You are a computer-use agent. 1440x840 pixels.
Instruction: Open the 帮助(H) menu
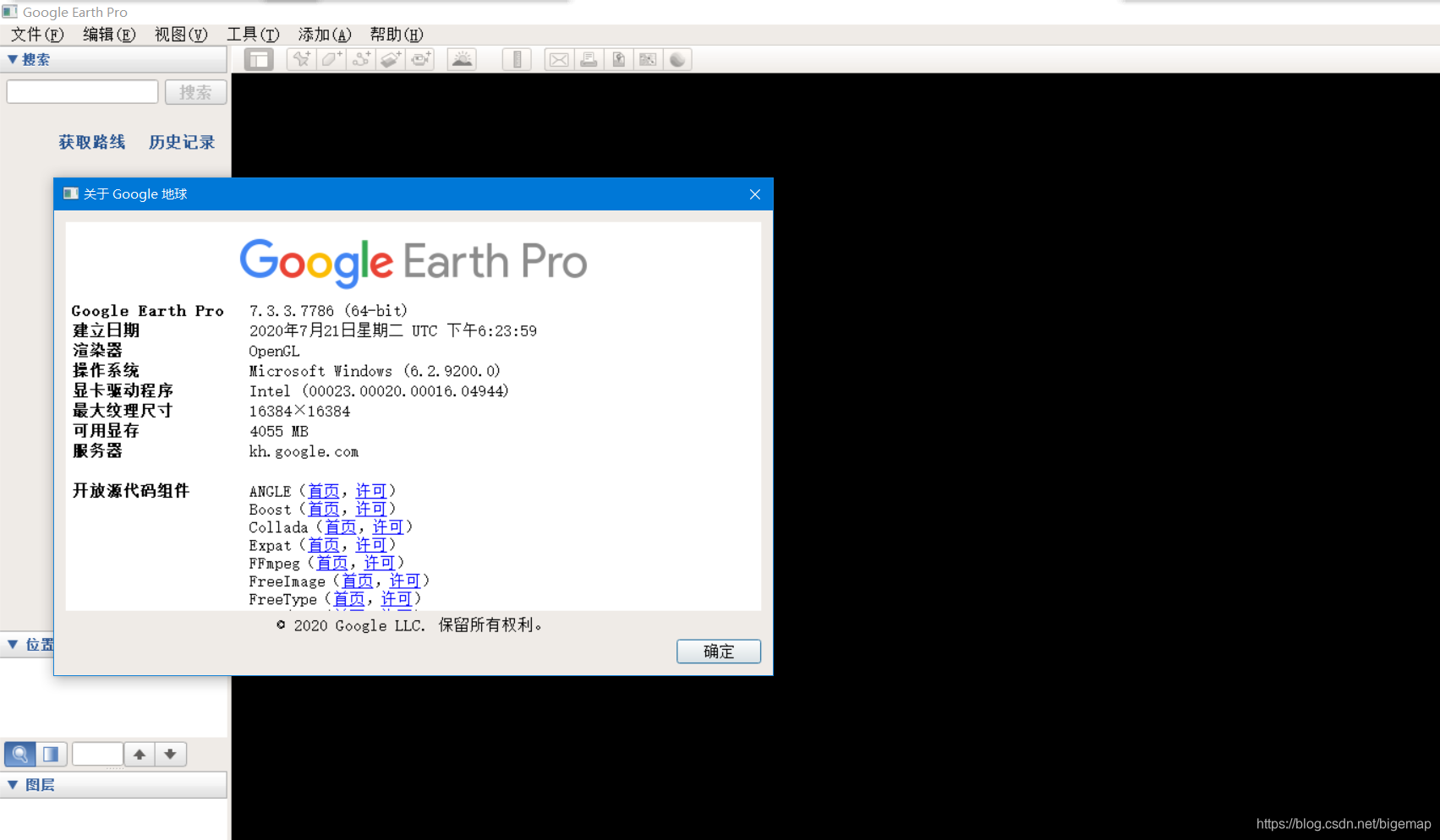pos(397,35)
